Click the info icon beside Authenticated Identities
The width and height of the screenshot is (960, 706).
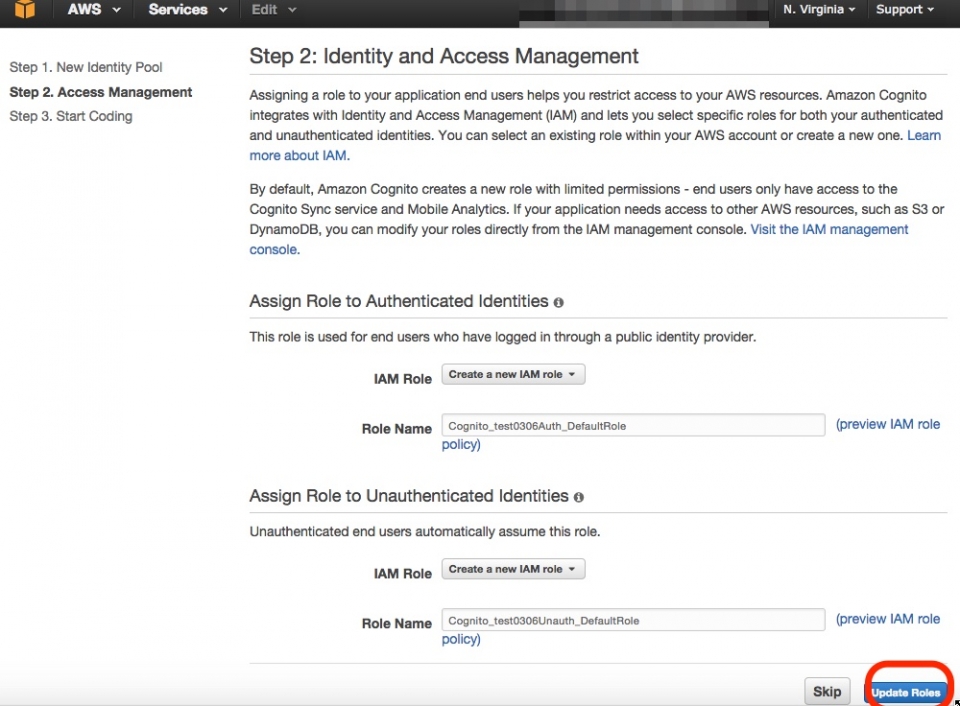pos(558,302)
